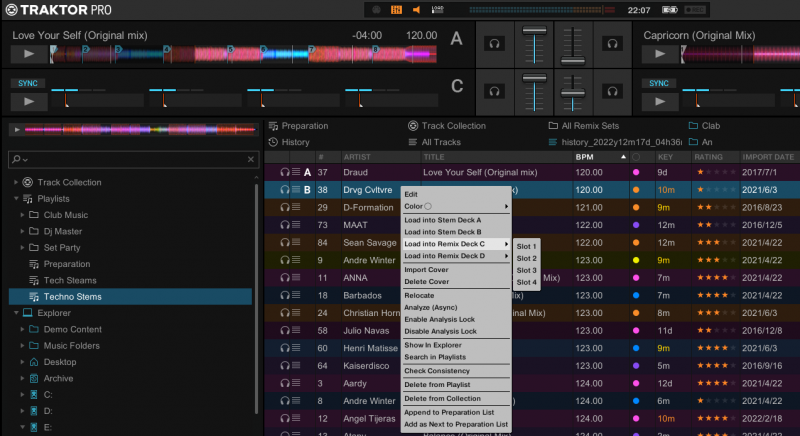
Task: Open the Track Collection favorite shortcut
Action: pos(447,125)
